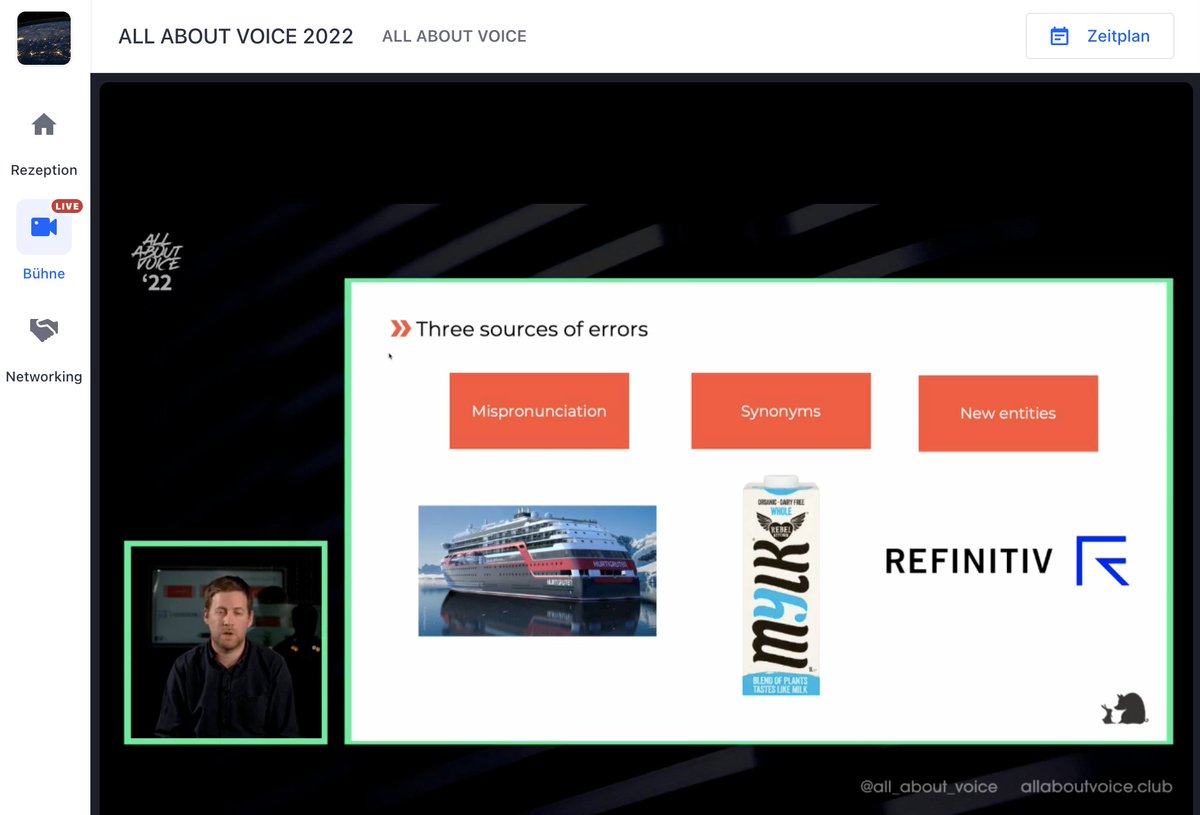
Task: Click the Mispronunciation box
Action: (538, 411)
